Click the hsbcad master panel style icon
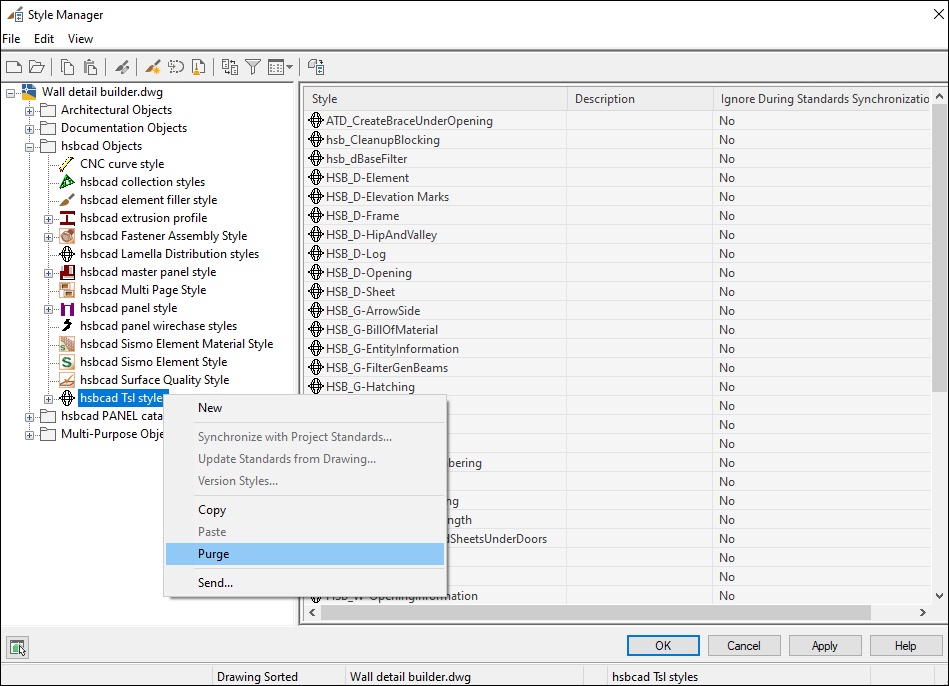The image size is (949, 686). point(67,272)
